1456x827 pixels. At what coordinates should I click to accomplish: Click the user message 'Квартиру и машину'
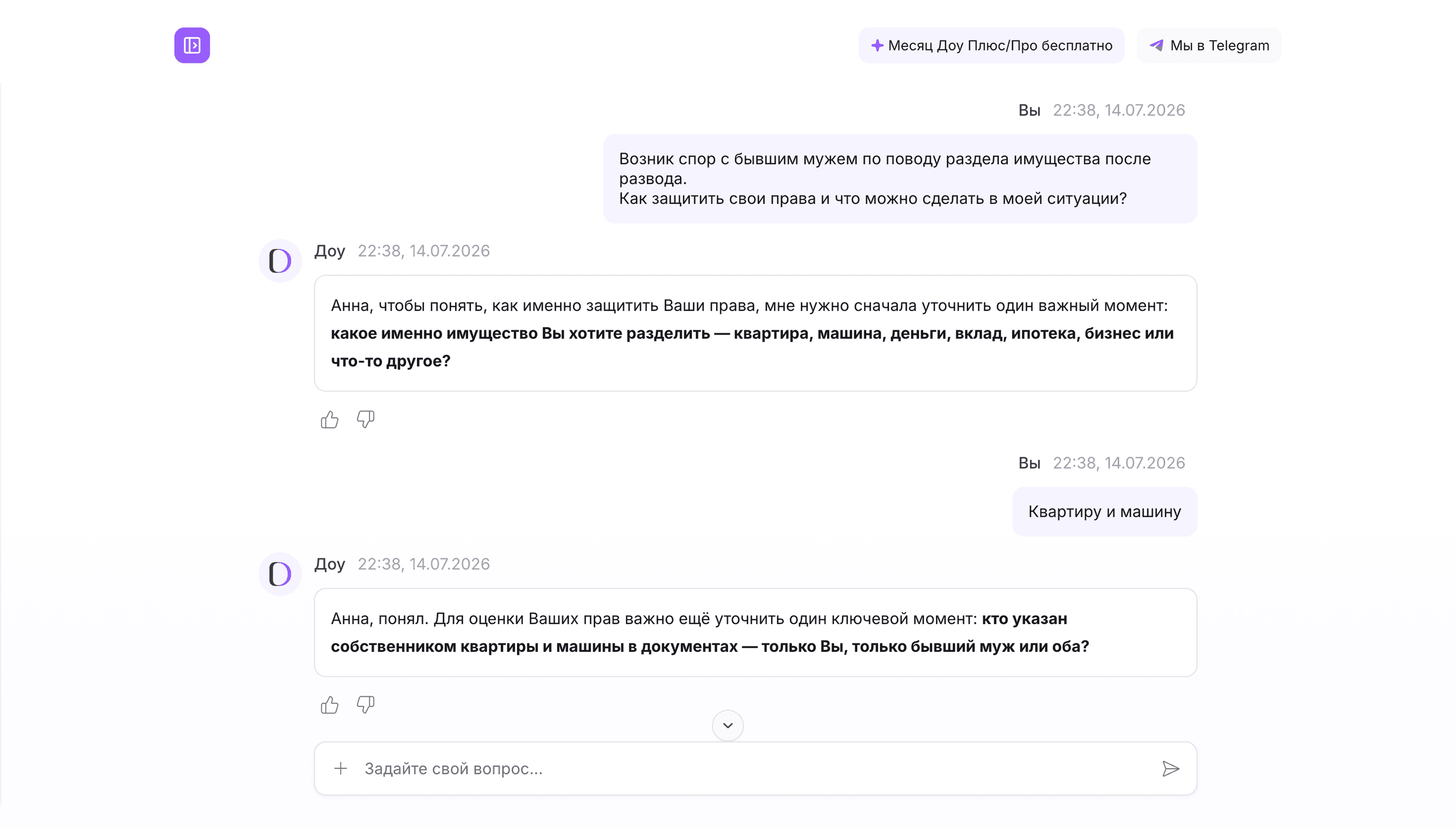(x=1104, y=512)
